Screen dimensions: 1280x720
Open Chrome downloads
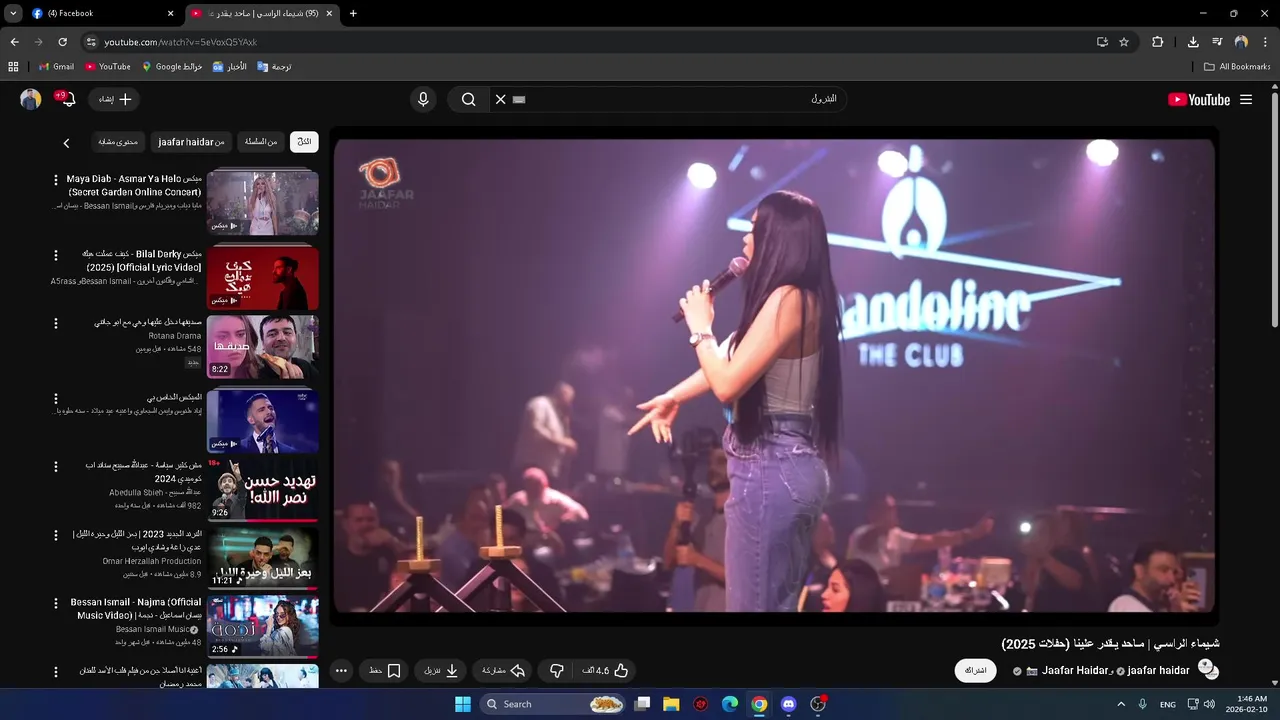coord(1193,42)
